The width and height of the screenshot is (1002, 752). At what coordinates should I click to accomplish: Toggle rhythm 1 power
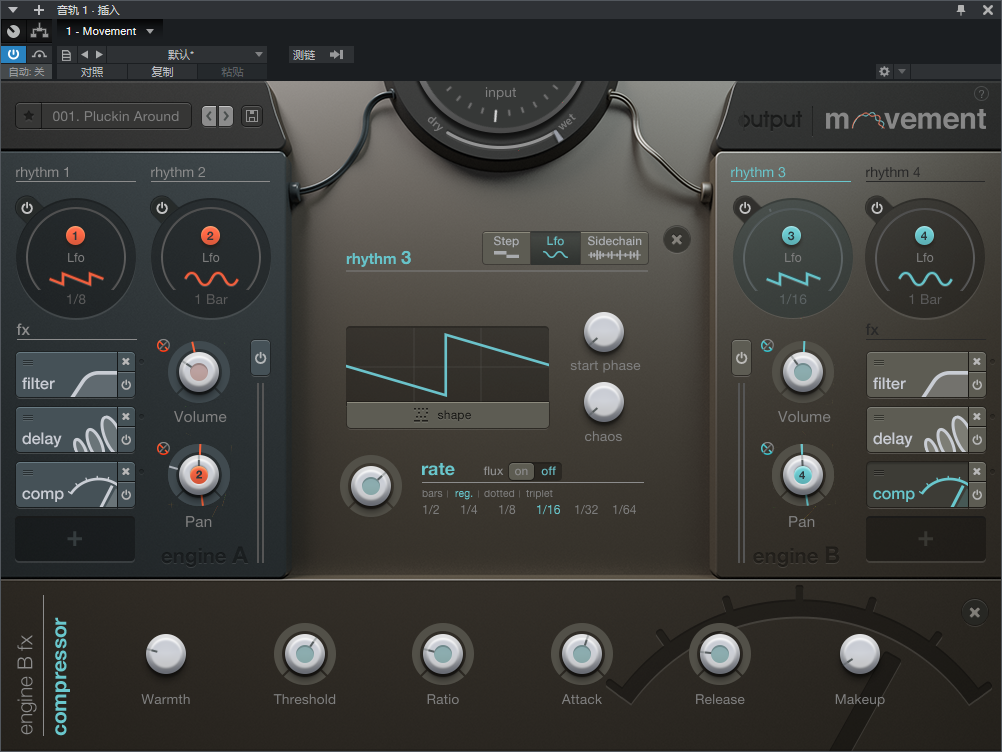click(27, 208)
